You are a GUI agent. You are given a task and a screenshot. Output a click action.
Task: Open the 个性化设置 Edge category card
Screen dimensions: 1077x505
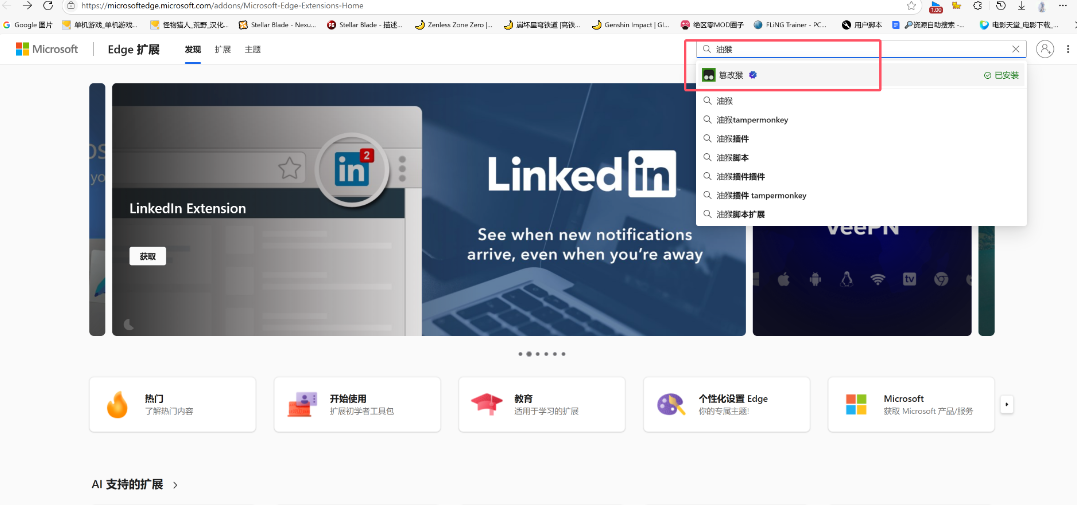[x=727, y=405]
